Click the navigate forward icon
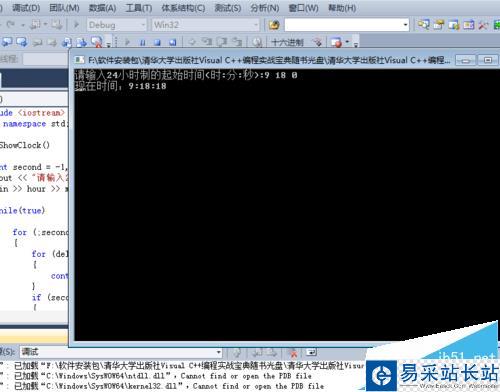This screenshot has width=500, height=392. [57, 25]
